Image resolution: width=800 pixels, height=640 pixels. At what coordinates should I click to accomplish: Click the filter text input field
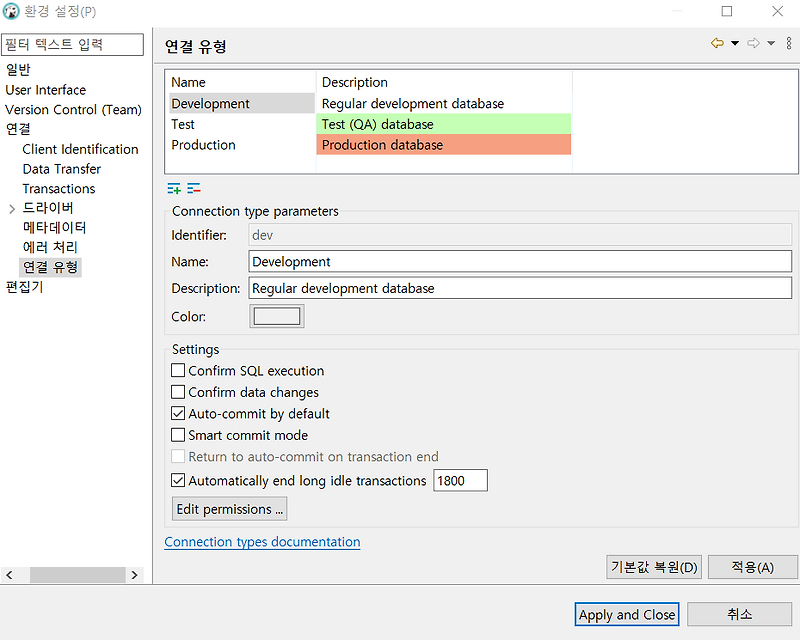tap(72, 44)
